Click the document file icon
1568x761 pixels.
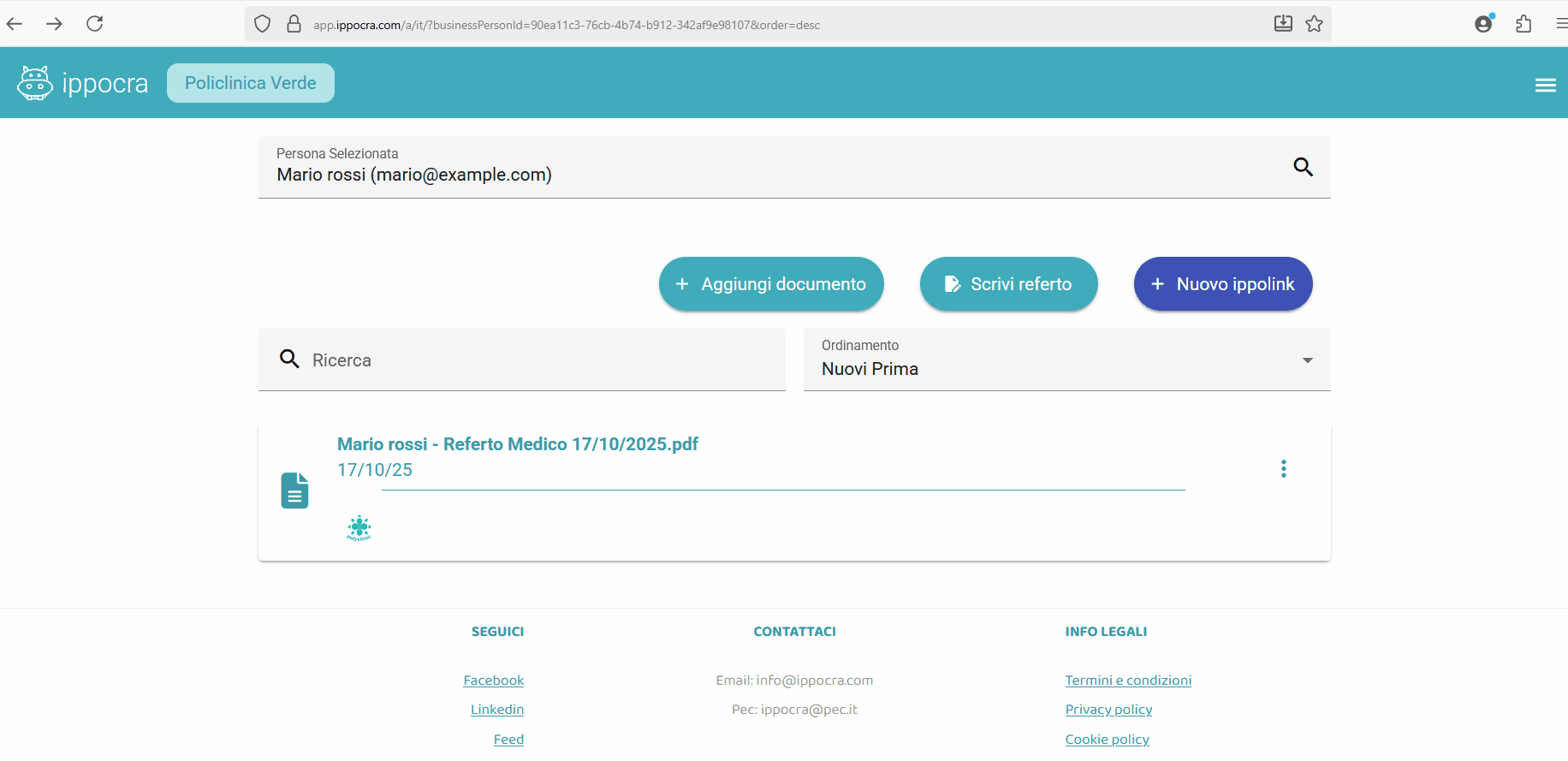point(294,490)
